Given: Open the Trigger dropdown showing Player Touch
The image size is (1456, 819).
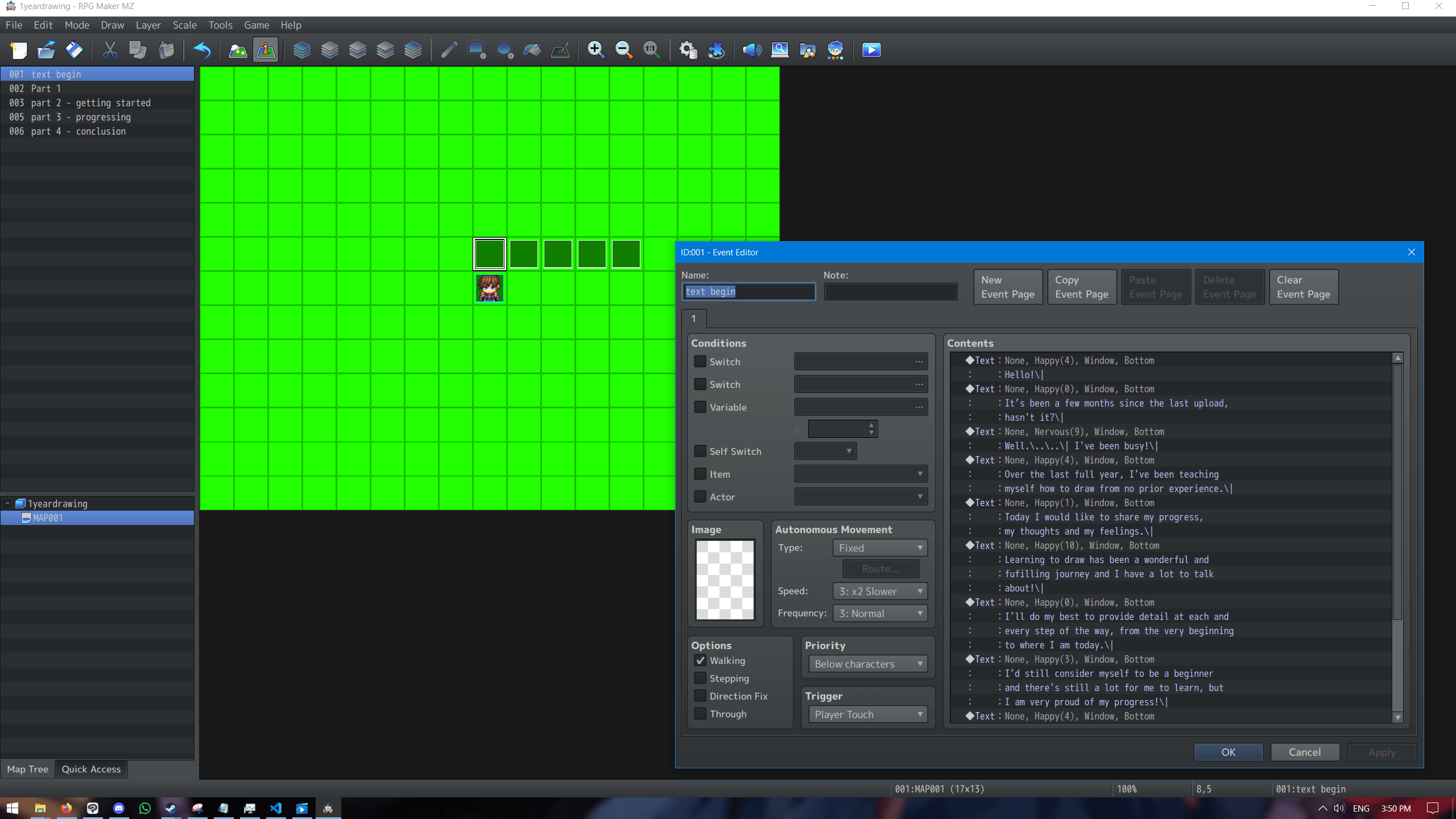Looking at the screenshot, I should click(867, 714).
